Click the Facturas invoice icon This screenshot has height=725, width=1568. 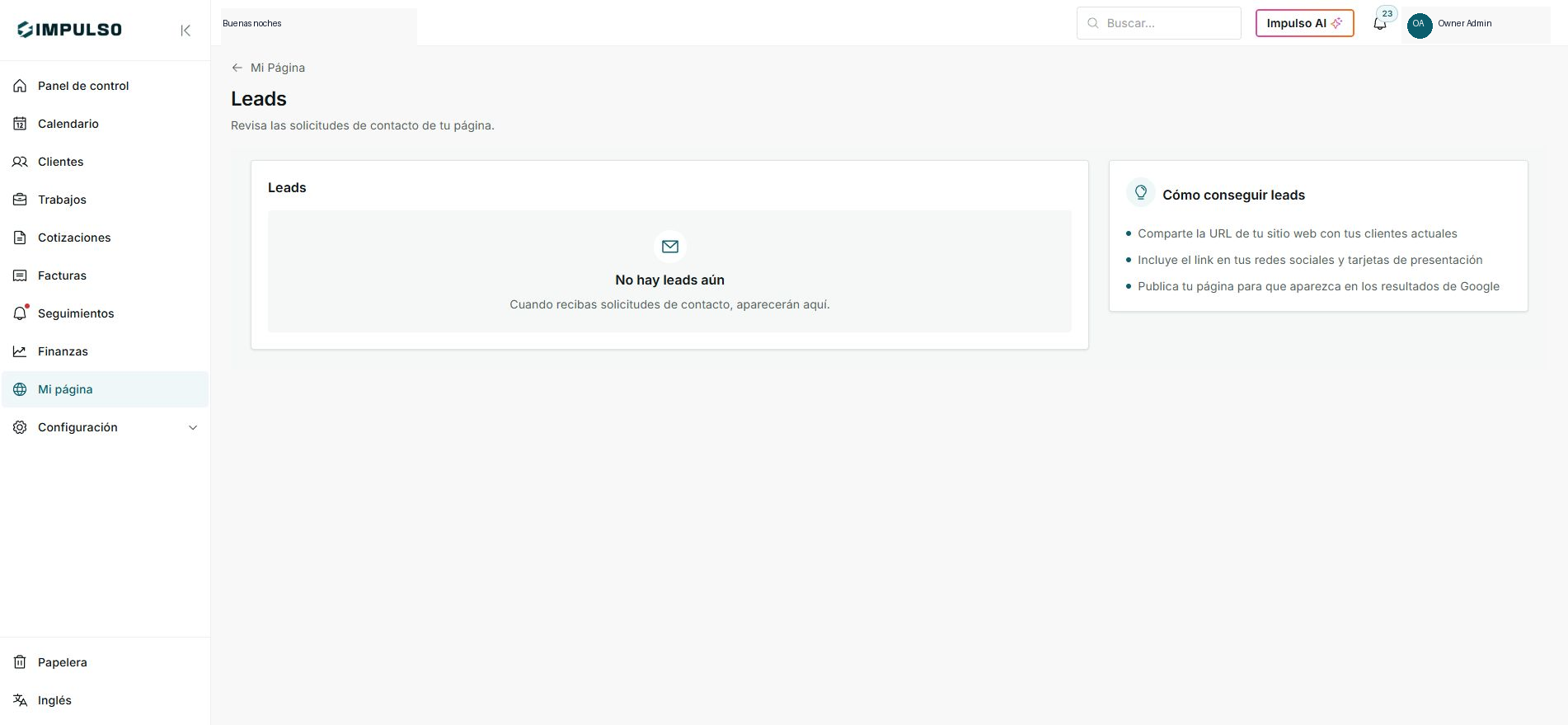coord(20,275)
